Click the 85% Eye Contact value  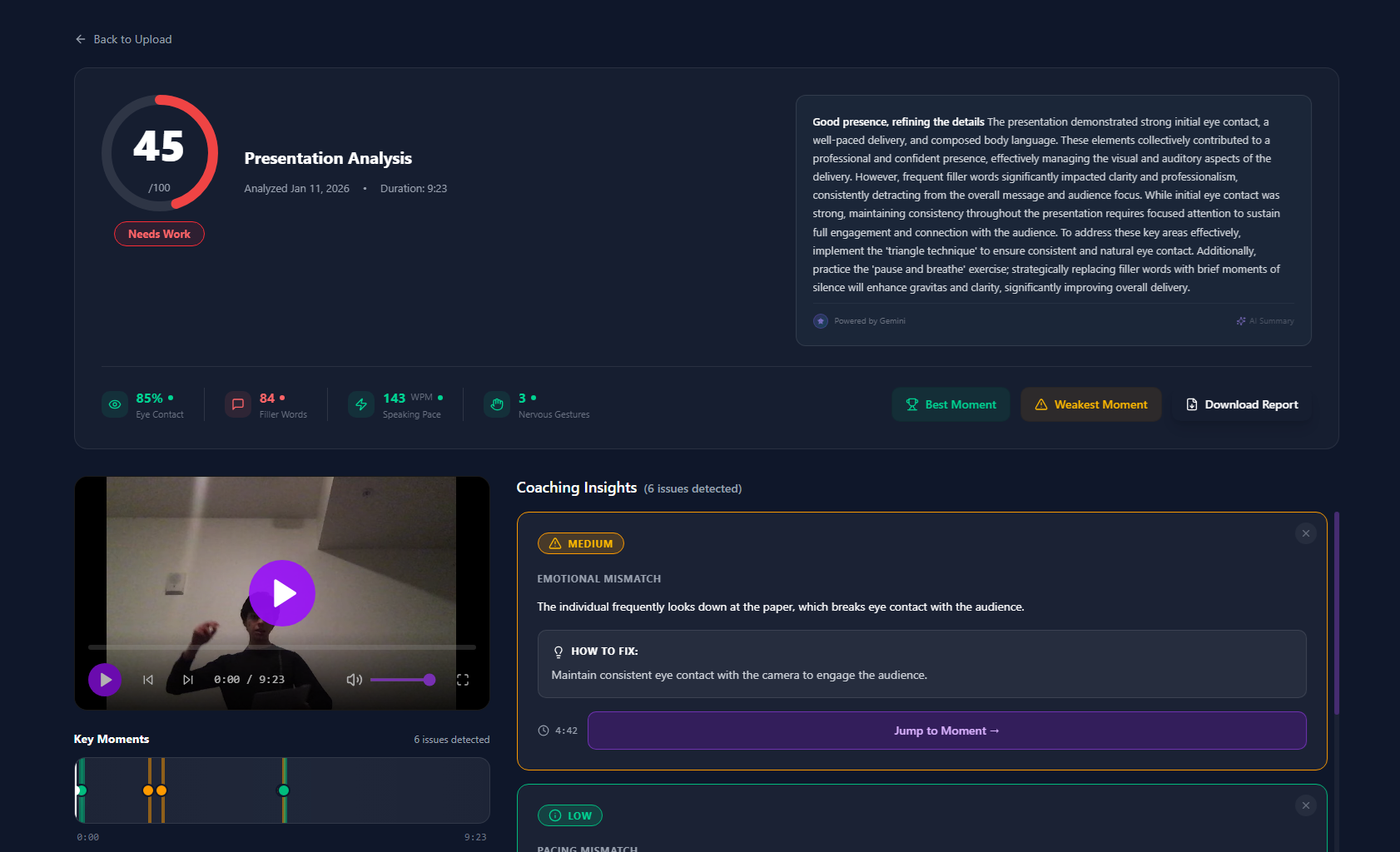pos(150,399)
